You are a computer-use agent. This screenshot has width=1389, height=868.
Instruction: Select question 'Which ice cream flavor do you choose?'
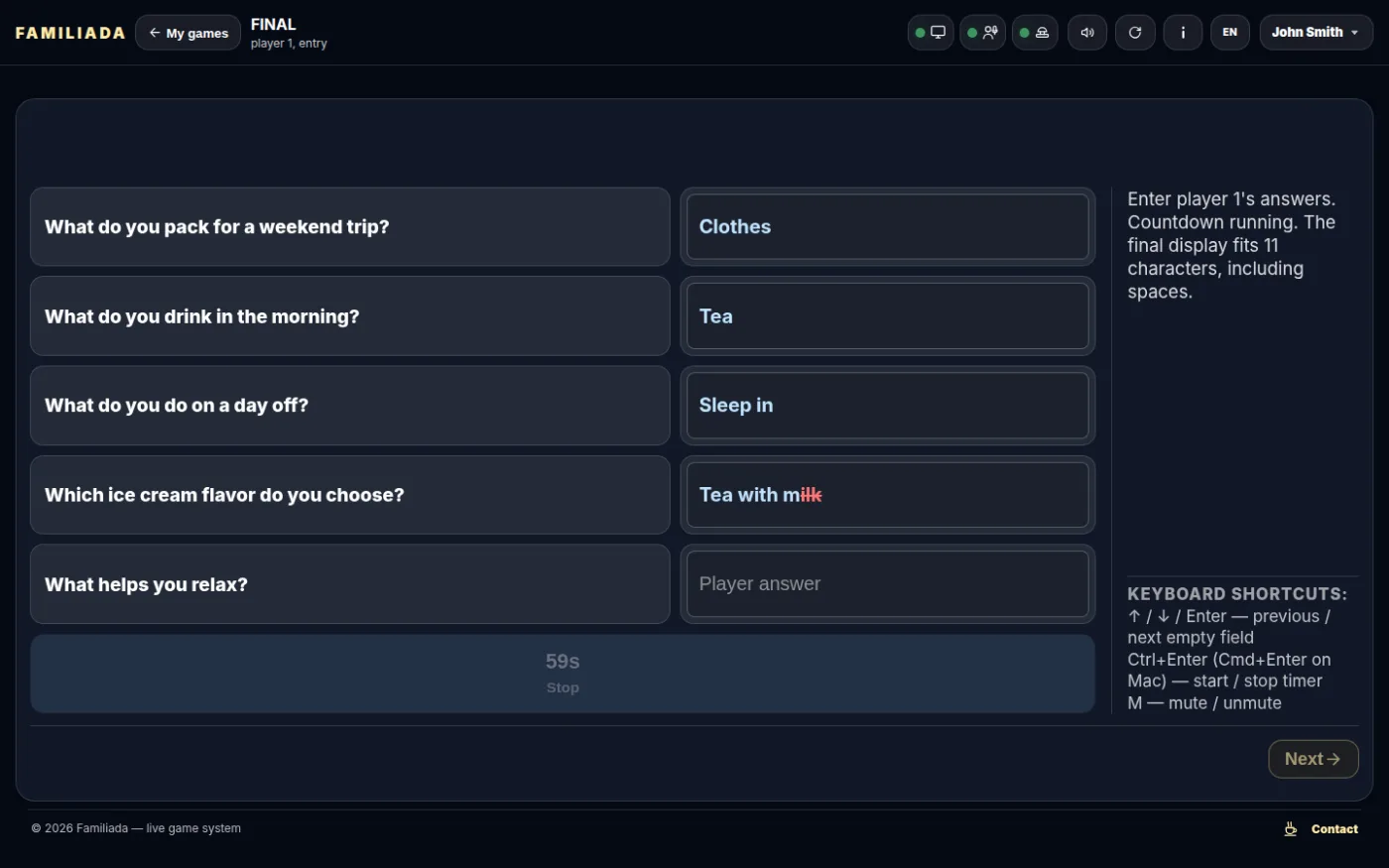tap(350, 495)
